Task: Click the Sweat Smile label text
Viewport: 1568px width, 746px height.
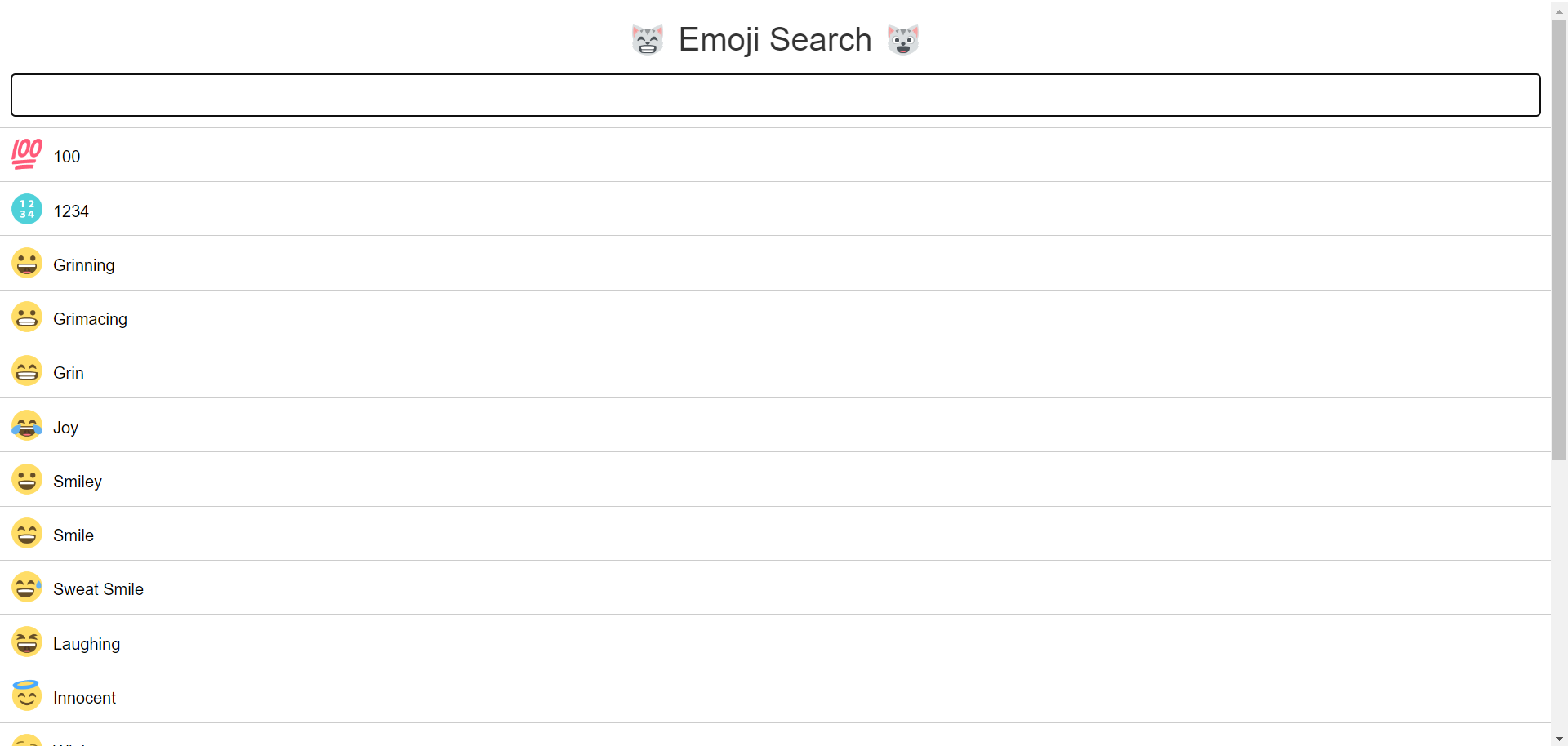Action: (98, 588)
